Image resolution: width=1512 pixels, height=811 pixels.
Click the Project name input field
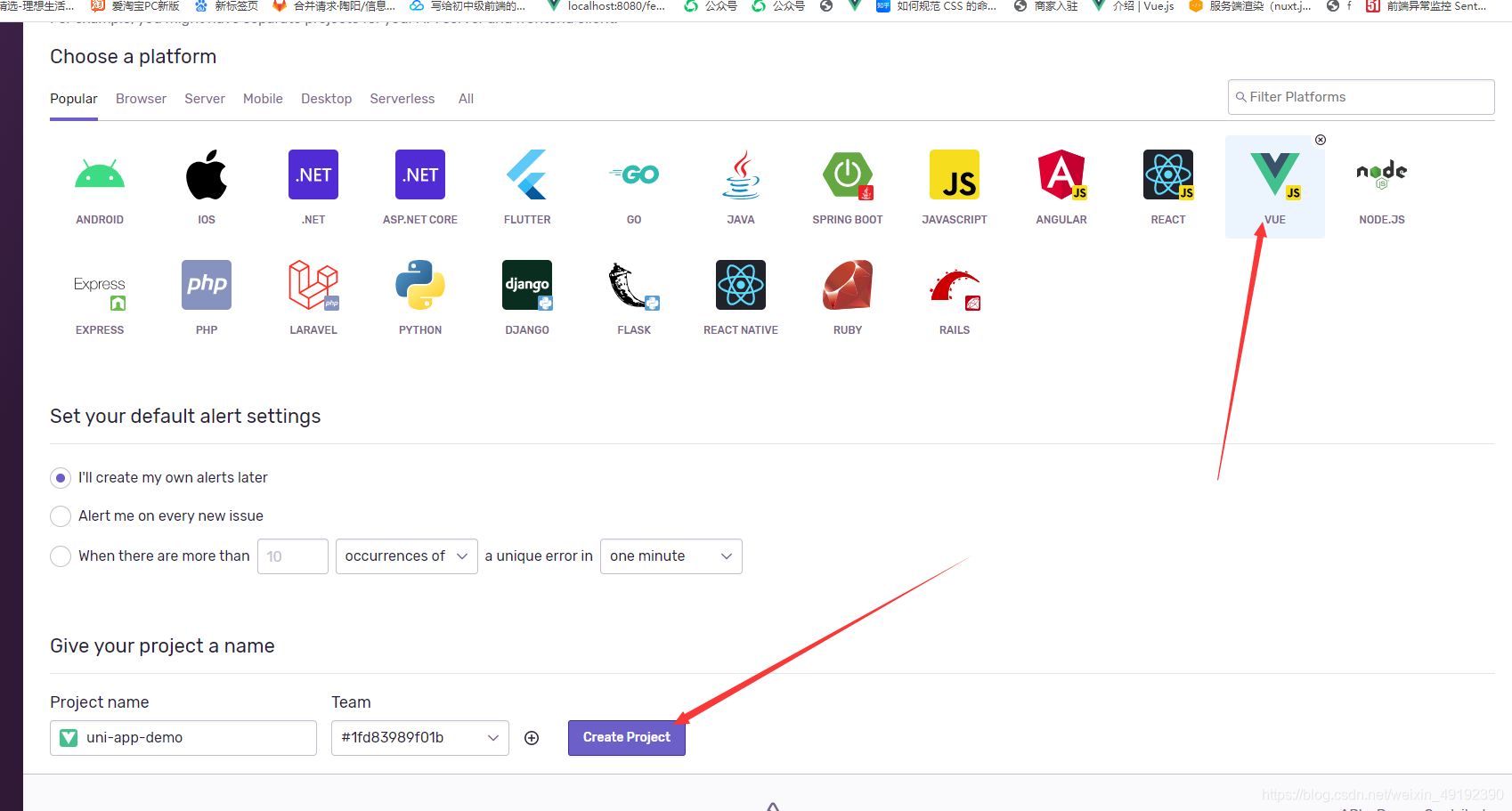(x=183, y=738)
